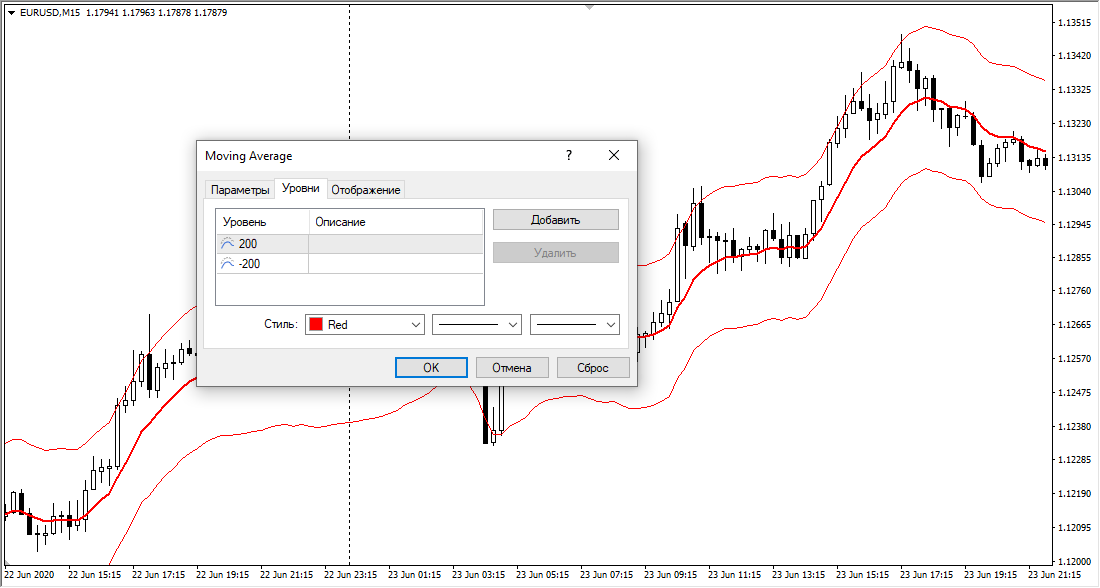This screenshot has width=1100, height=588.
Task: Click the level icon beside the -200 entry
Action: click(227, 263)
